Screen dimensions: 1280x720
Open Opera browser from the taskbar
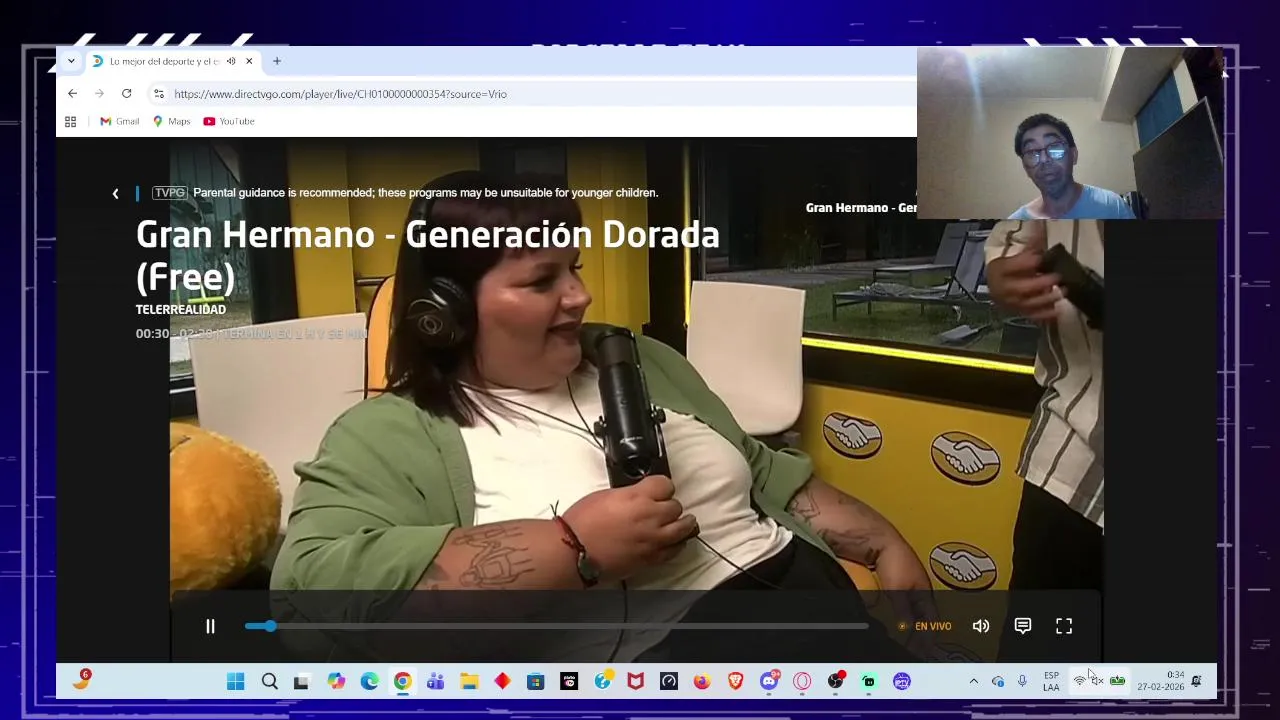pyautogui.click(x=802, y=681)
